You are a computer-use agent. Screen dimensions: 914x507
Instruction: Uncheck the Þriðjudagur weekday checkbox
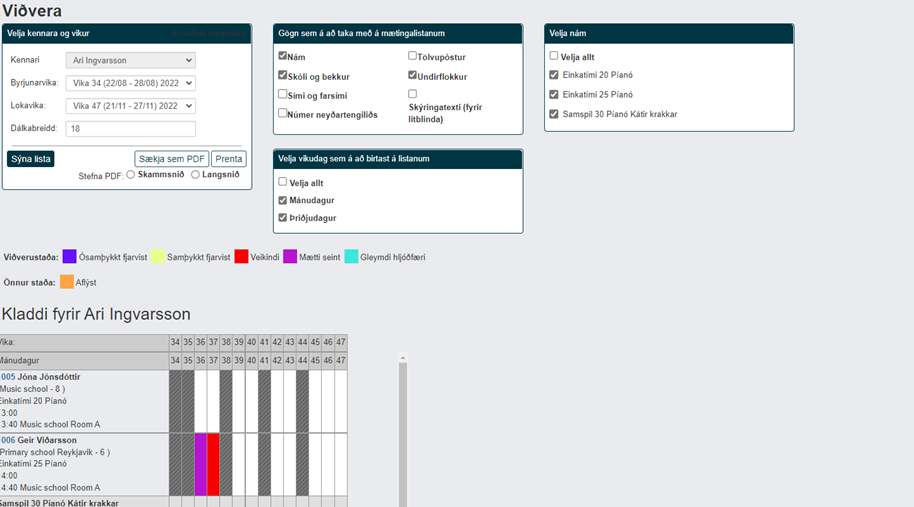tap(283, 217)
